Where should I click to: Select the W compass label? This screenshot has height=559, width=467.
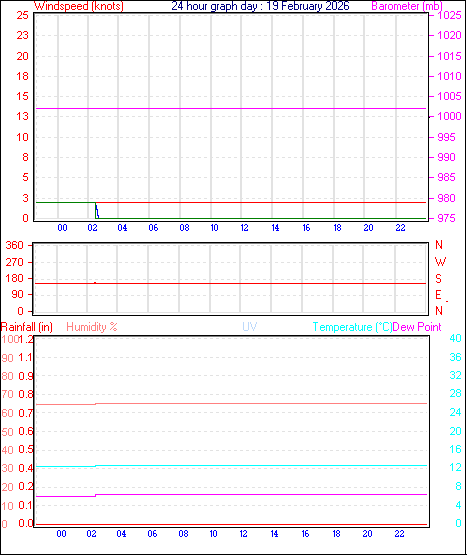pyautogui.click(x=440, y=262)
